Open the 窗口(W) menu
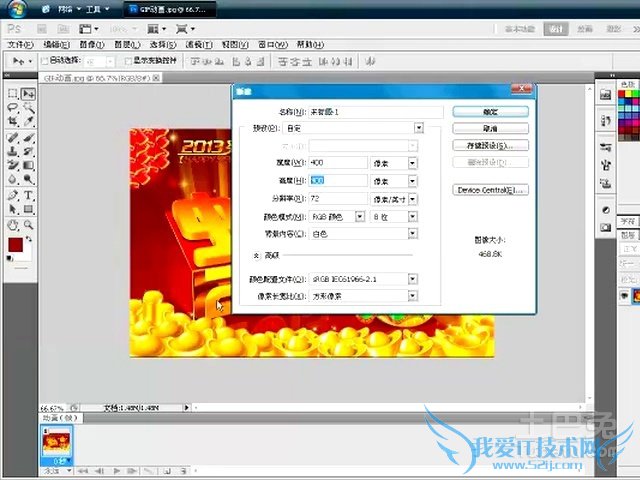Screen dimensions: 640x480 tap(273, 44)
